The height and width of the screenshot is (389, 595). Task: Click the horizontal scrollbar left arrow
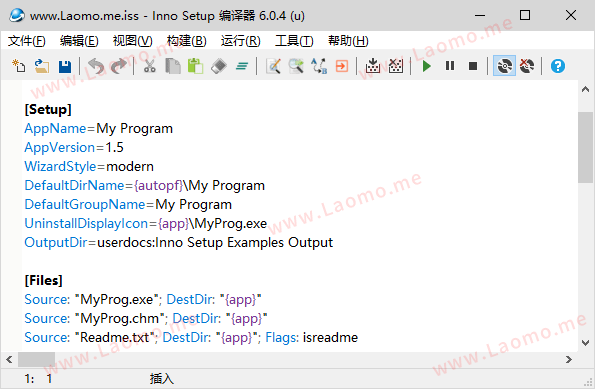click(9, 359)
